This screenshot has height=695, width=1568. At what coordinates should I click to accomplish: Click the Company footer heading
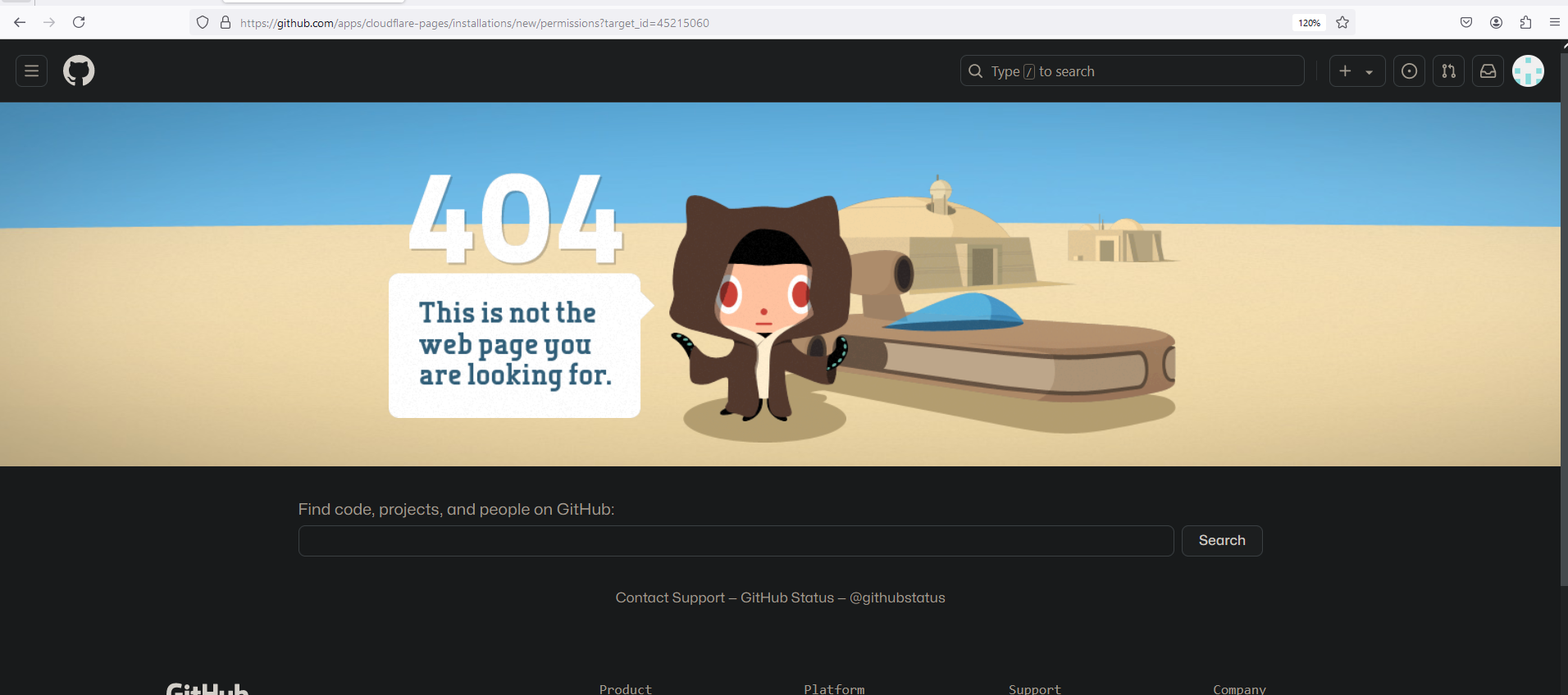click(1239, 689)
